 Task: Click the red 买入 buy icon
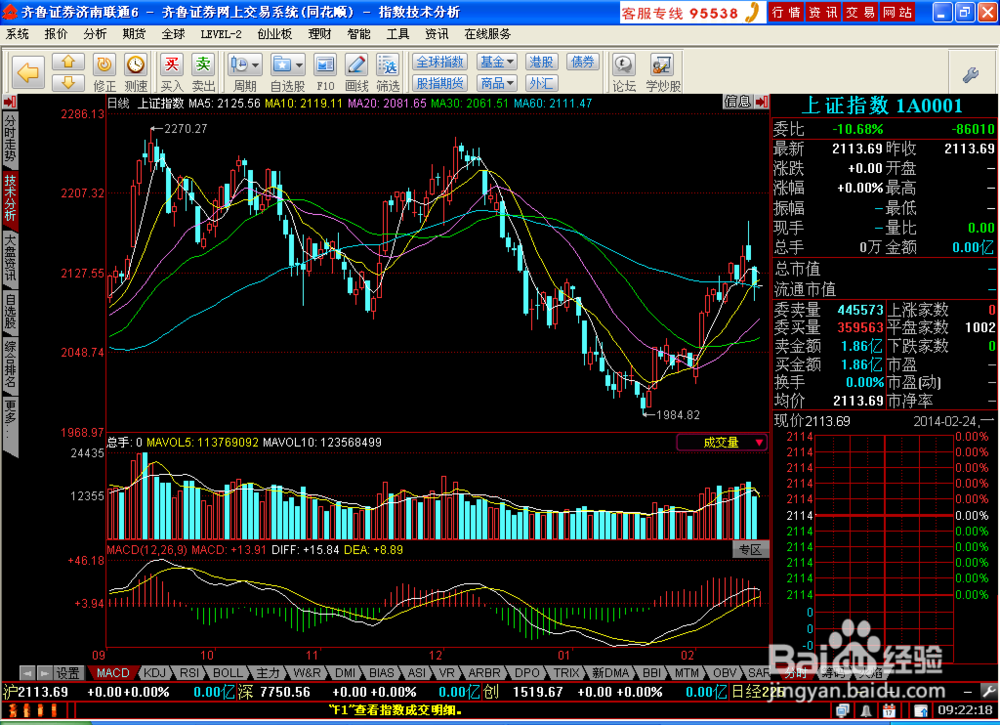click(172, 73)
